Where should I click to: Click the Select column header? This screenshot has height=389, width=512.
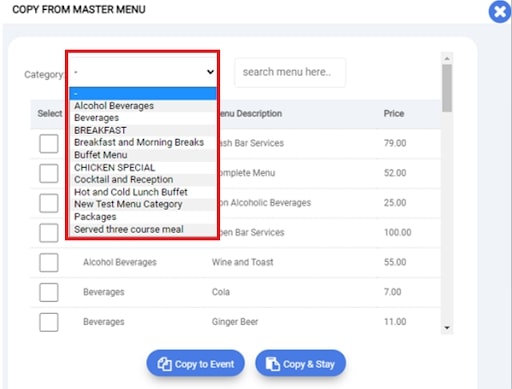click(50, 113)
